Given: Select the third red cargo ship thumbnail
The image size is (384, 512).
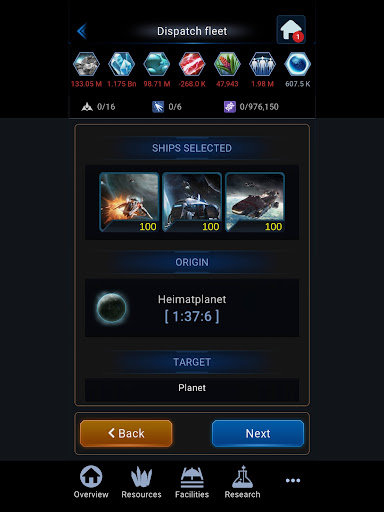Looking at the screenshot, I should [x=255, y=202].
